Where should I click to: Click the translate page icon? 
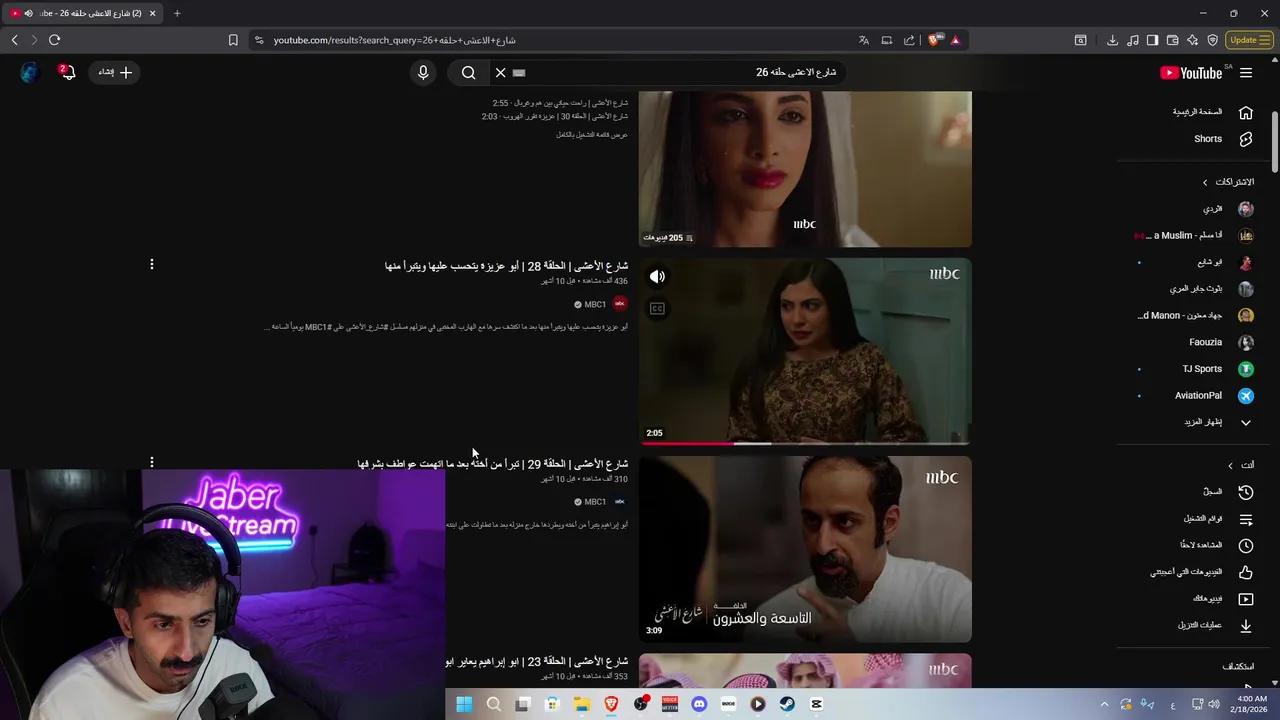(863, 40)
